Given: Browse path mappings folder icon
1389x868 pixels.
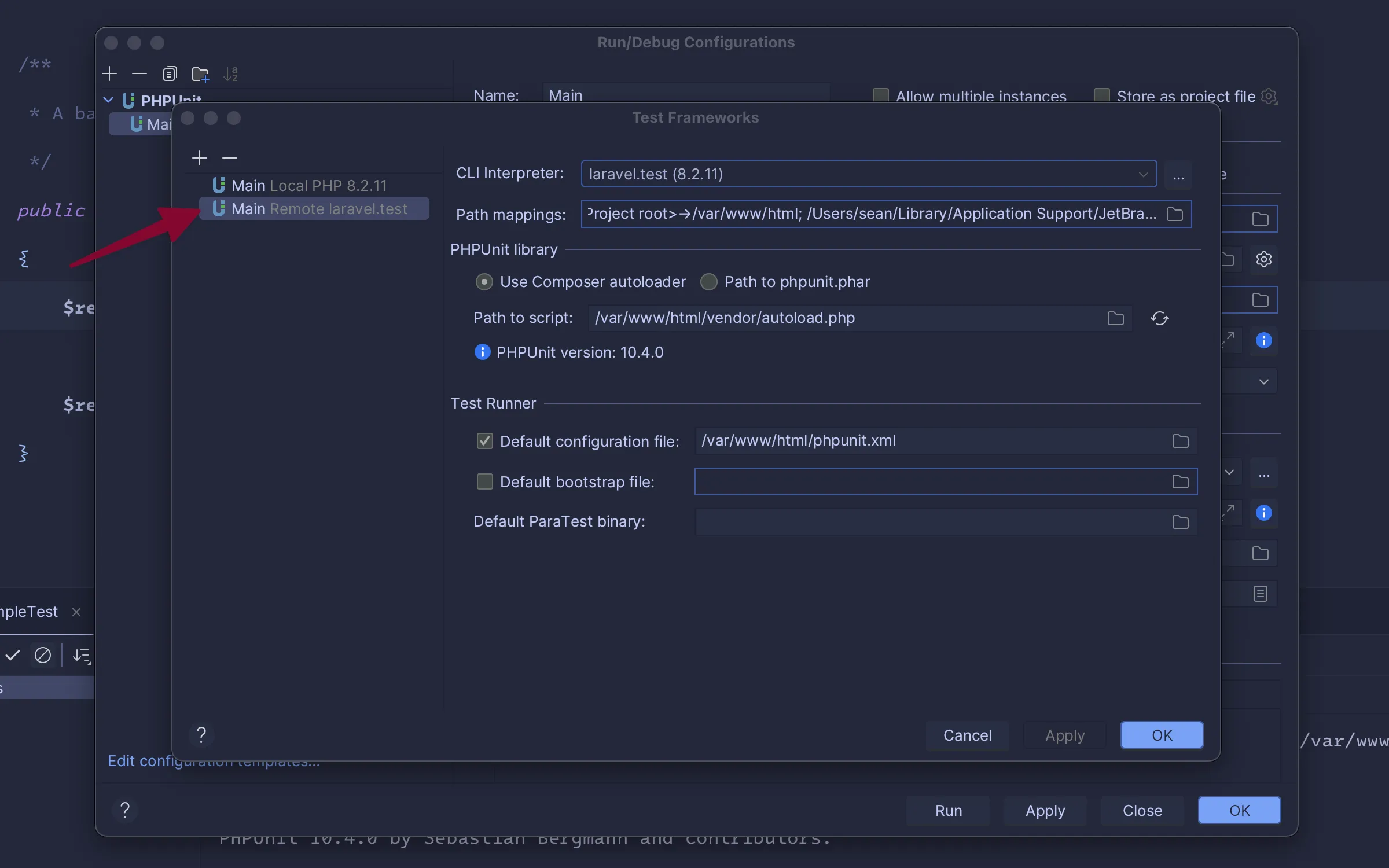Looking at the screenshot, I should [1174, 214].
